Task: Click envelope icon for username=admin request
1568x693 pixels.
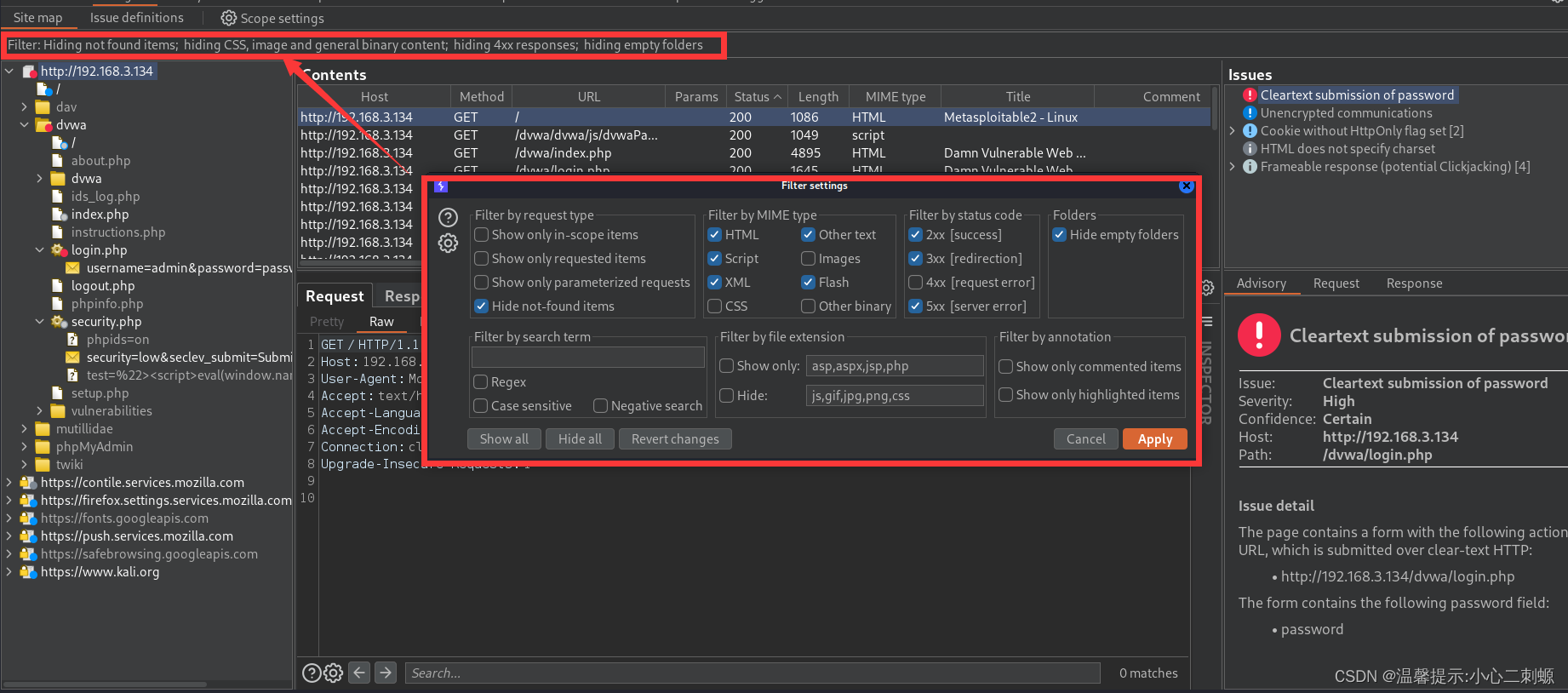Action: pos(73,268)
